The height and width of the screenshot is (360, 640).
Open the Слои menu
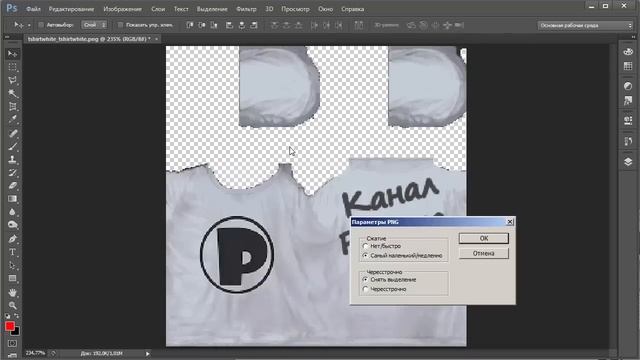pos(158,9)
